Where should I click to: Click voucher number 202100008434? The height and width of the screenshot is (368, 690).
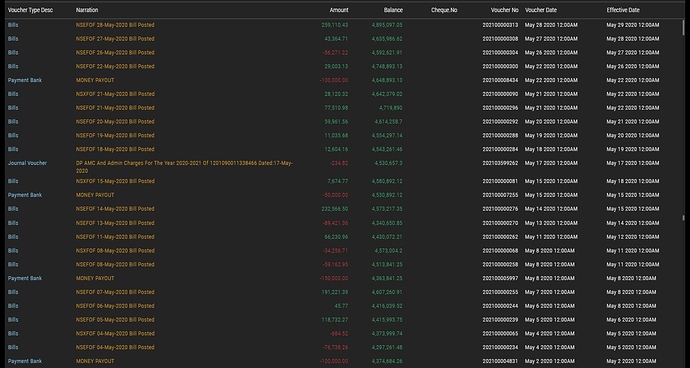pos(500,80)
